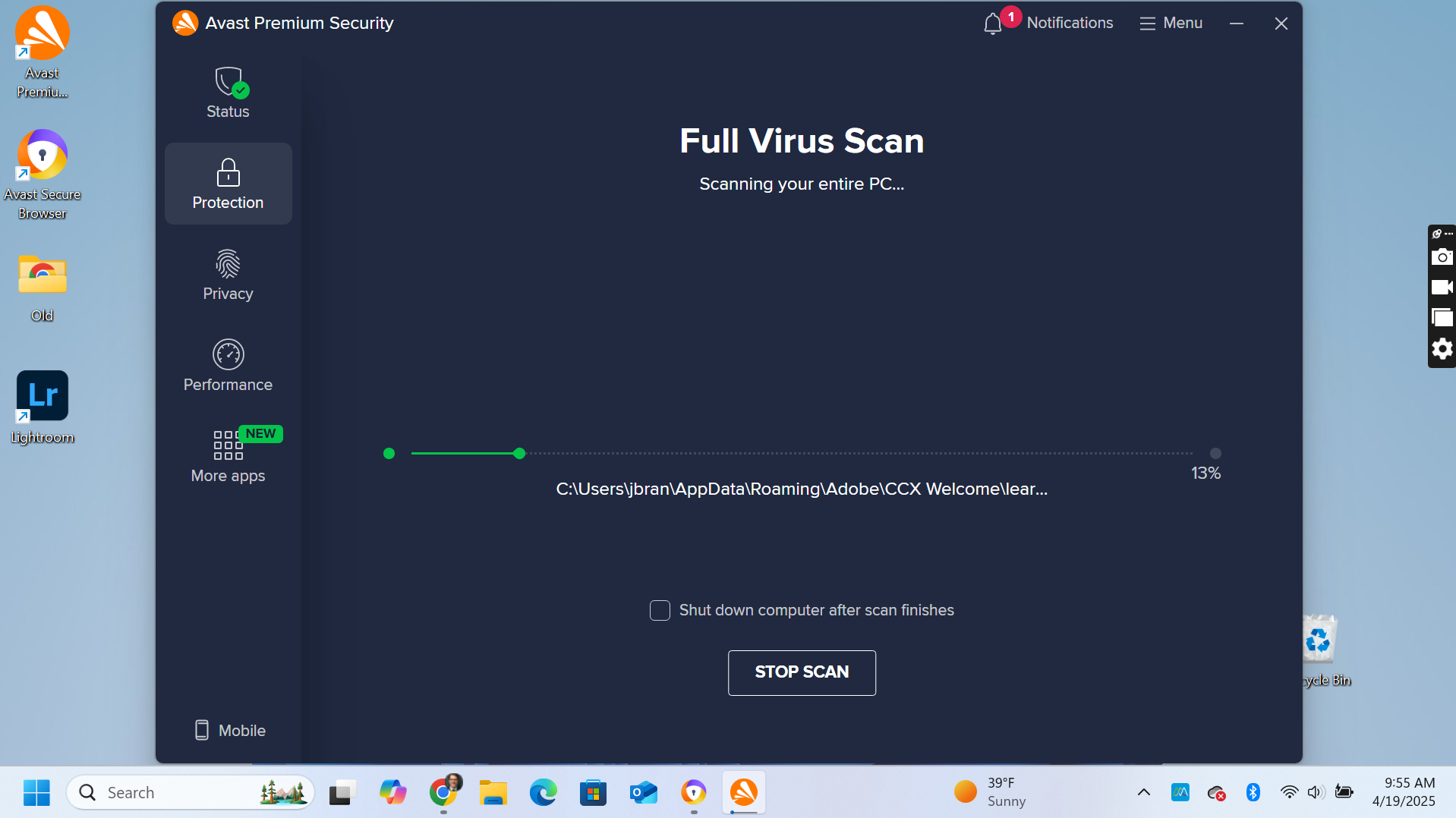Viewport: 1456px width, 818px height.
Task: Click the Windows Search box
Action: (191, 792)
